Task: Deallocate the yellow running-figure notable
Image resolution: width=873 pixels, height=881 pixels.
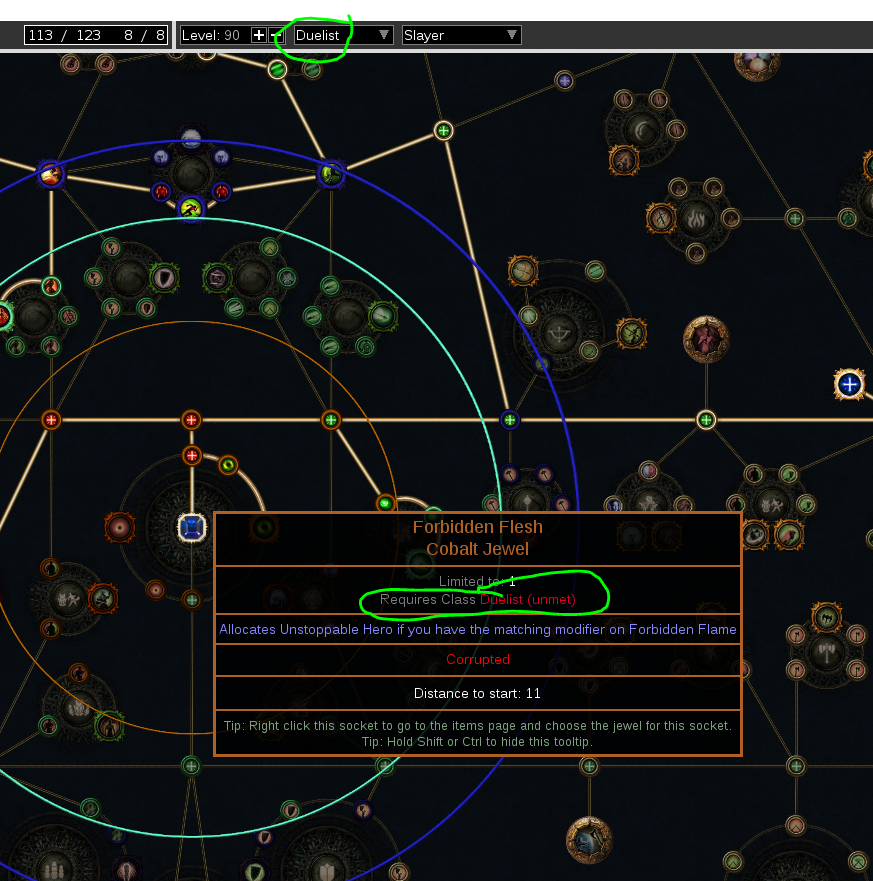Action: click(x=191, y=209)
